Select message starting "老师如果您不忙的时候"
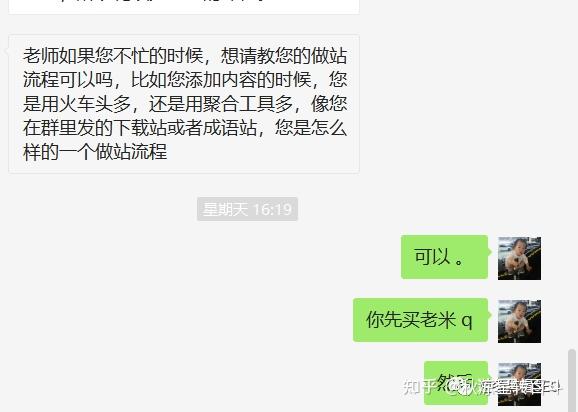This screenshot has width=578, height=412. 184,104
